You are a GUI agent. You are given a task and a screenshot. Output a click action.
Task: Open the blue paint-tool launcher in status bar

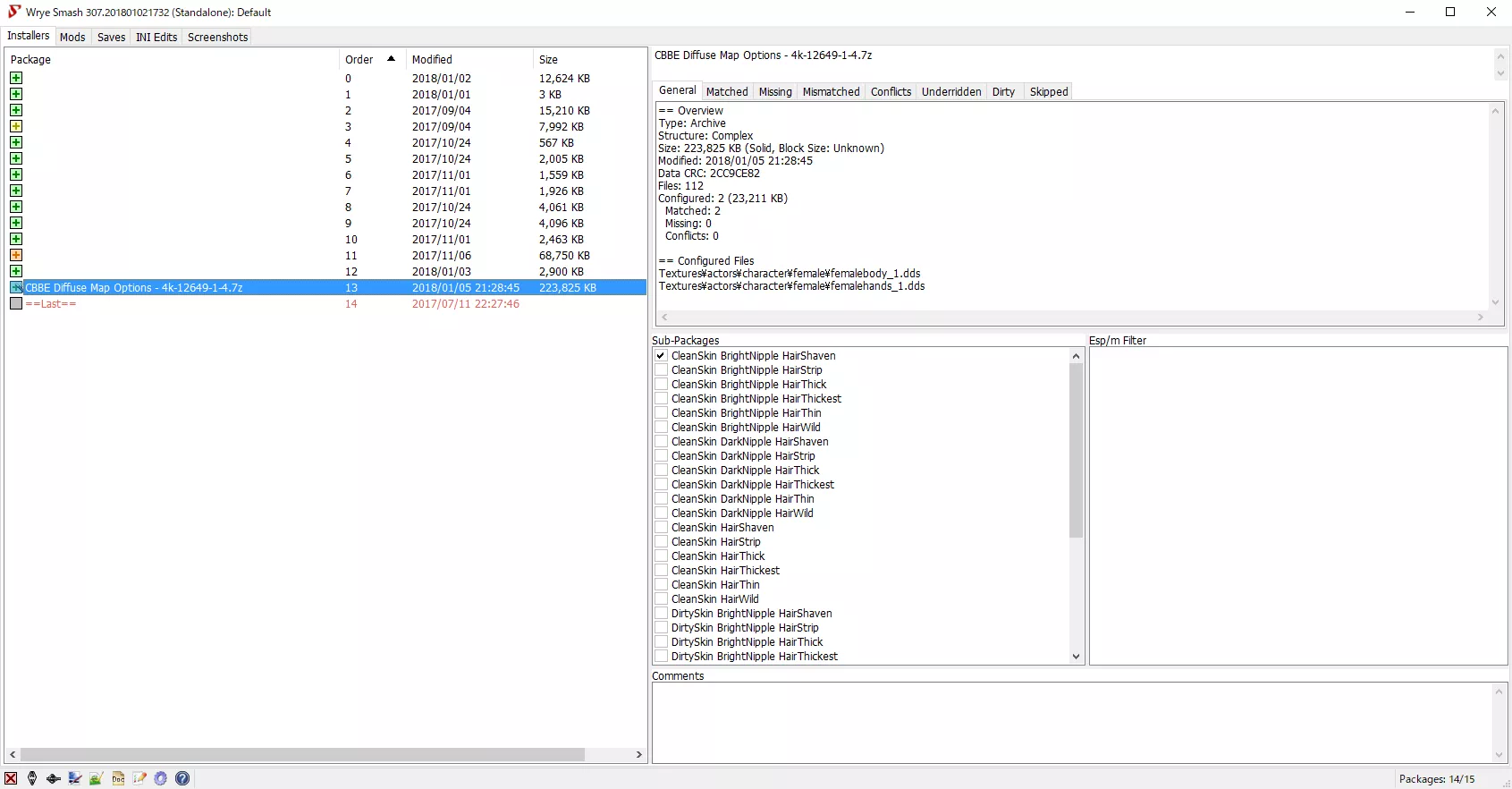(75, 778)
